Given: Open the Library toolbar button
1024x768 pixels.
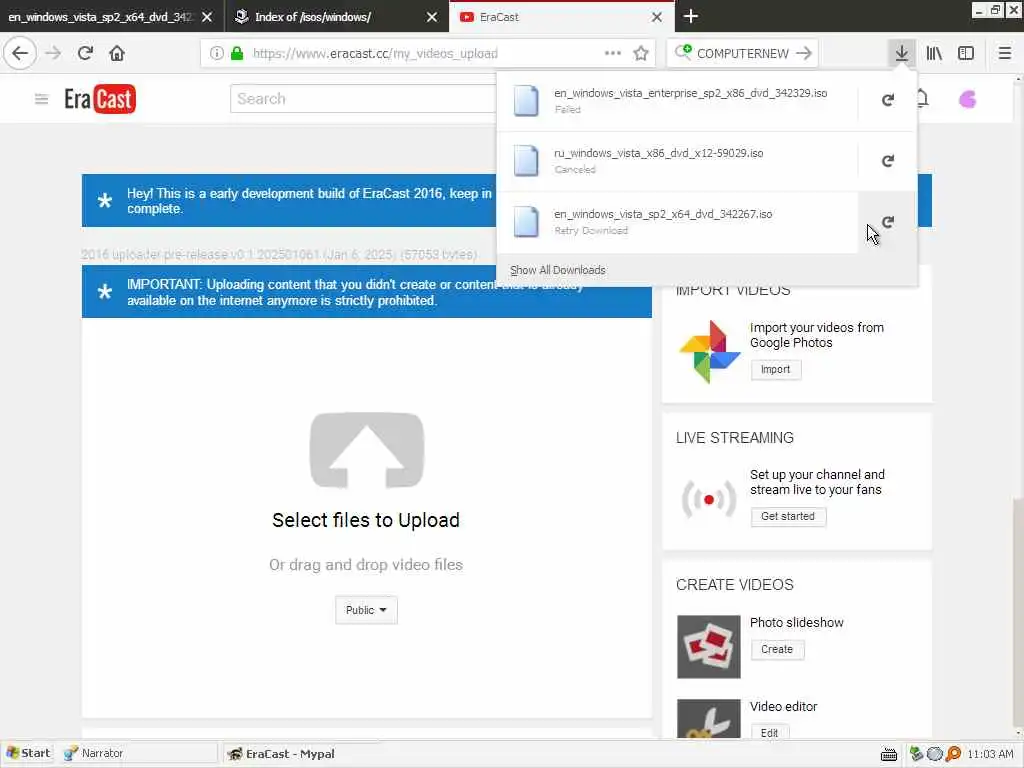Looking at the screenshot, I should [934, 53].
